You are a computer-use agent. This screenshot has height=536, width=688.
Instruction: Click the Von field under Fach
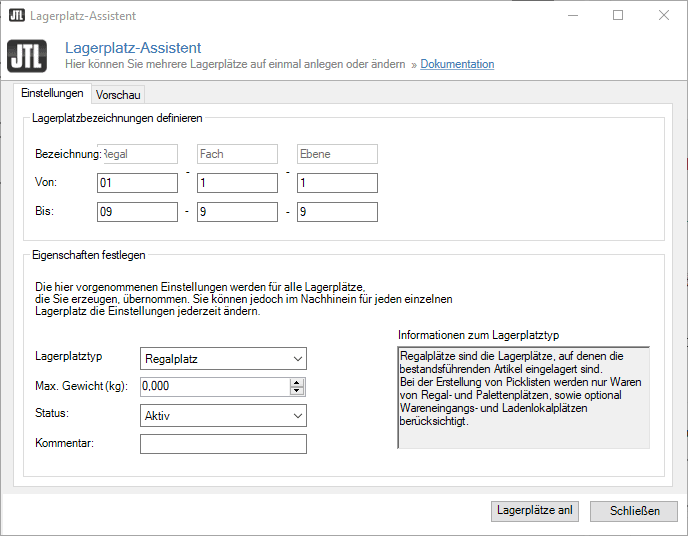pyautogui.click(x=237, y=183)
